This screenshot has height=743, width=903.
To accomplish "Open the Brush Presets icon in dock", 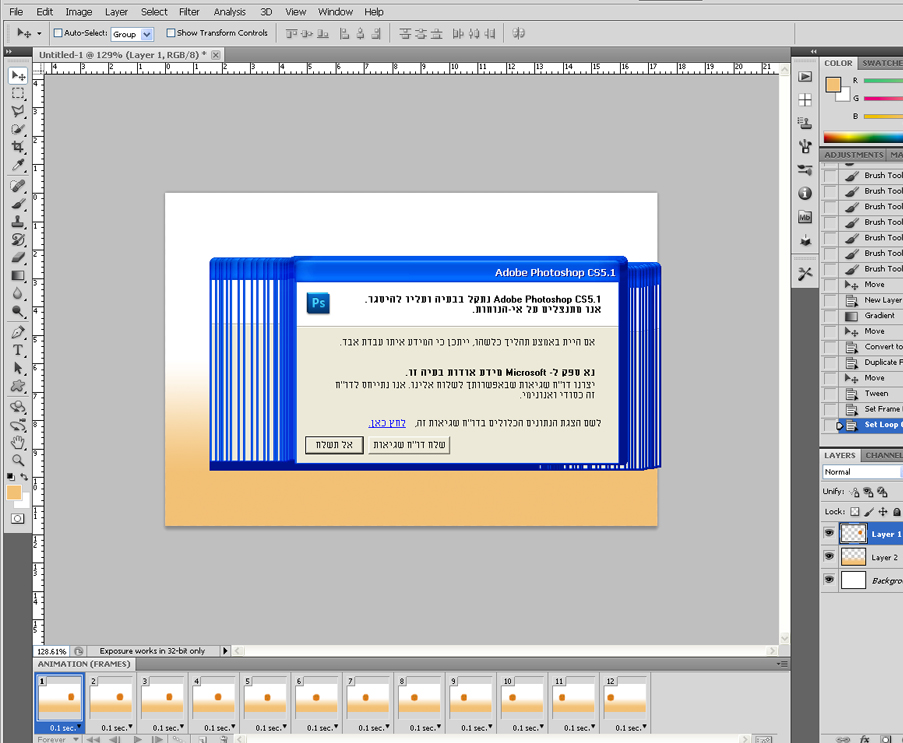I will (805, 170).
